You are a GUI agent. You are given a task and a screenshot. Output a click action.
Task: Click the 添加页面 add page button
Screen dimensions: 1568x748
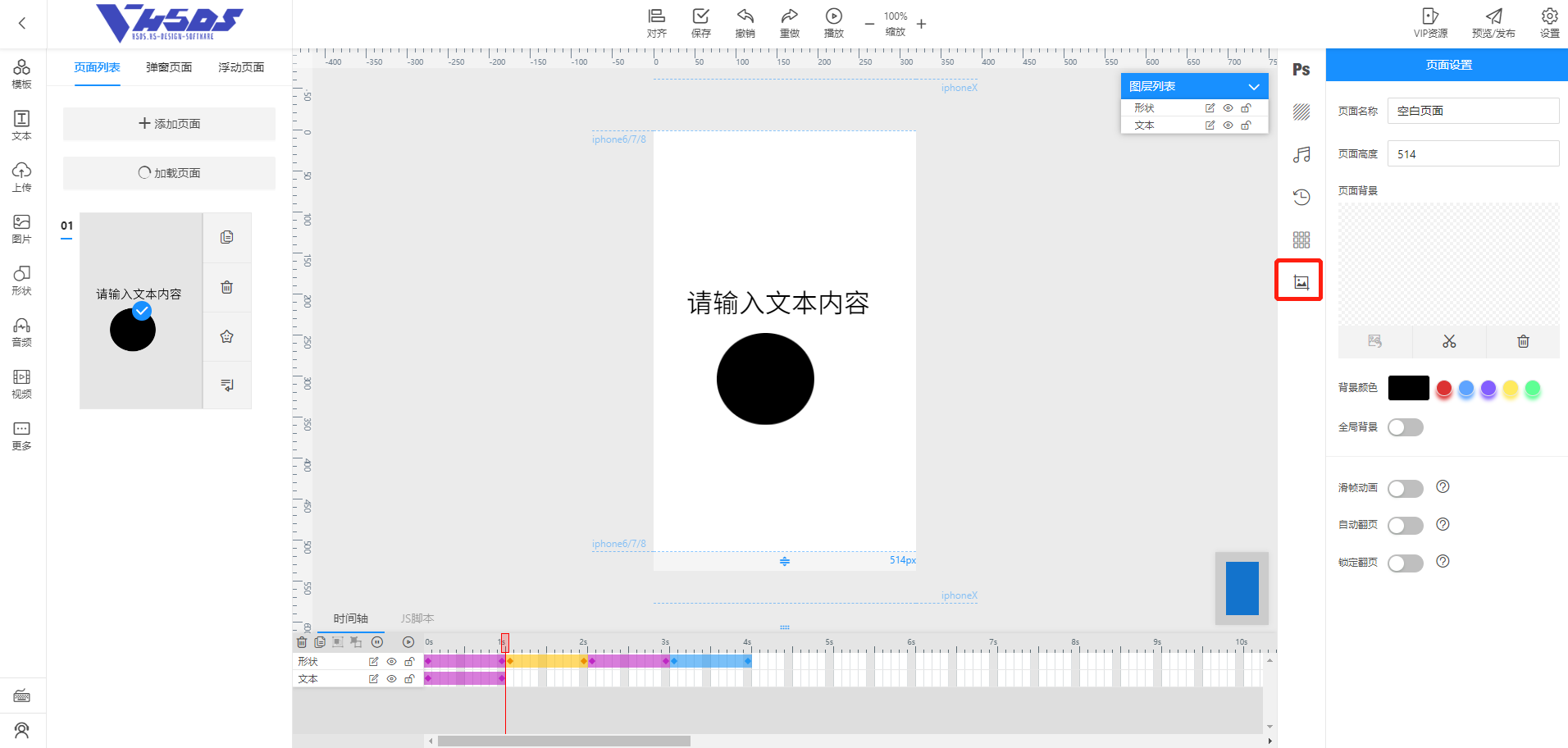click(169, 124)
